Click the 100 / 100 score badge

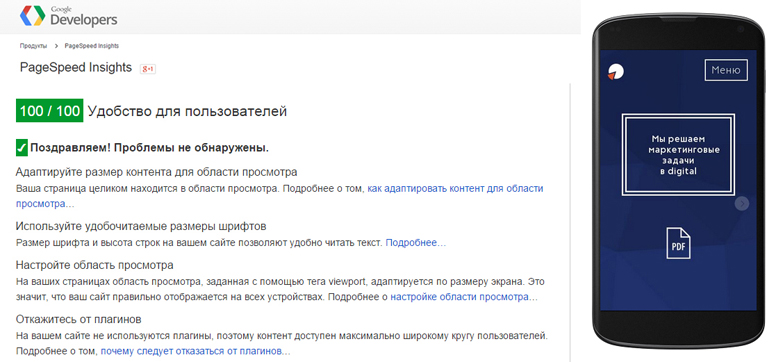(x=49, y=111)
